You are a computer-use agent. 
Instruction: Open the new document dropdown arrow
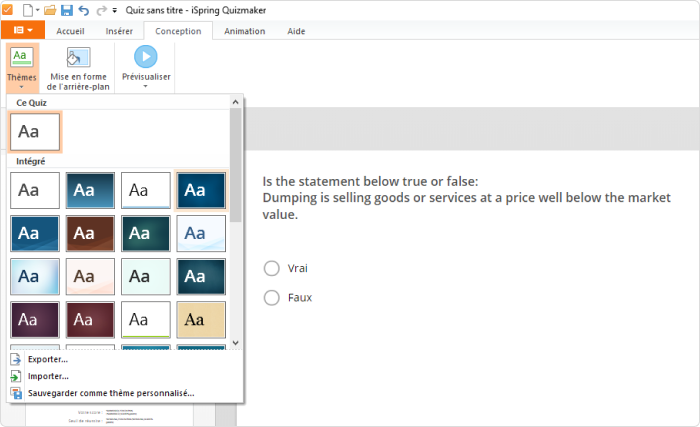37,10
